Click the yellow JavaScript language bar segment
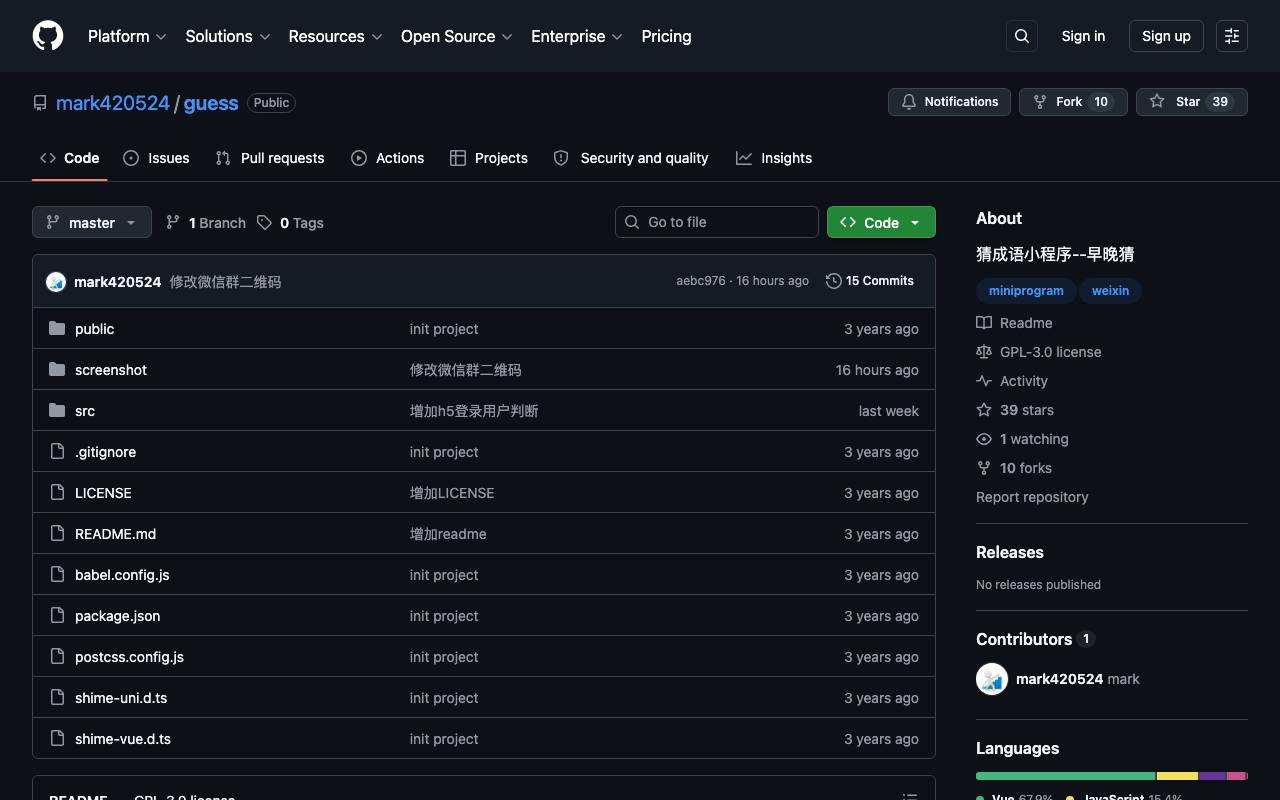The image size is (1280, 800). point(1177,776)
